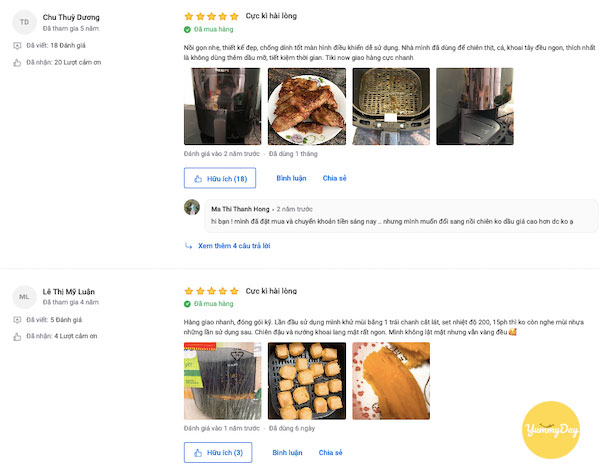Click review-count icon beside 18 Đánh giá
600x469 pixels.
pyautogui.click(x=17, y=46)
